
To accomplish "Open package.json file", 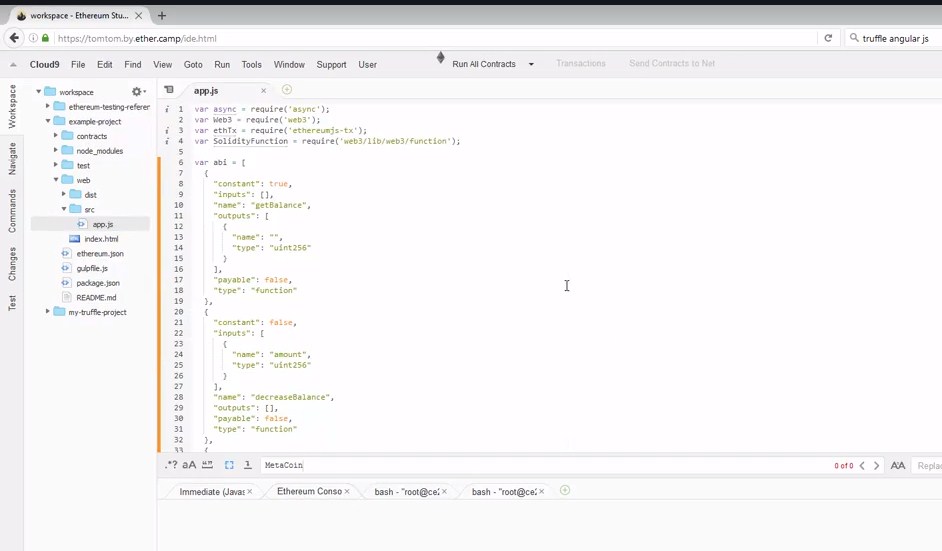I will click(98, 283).
